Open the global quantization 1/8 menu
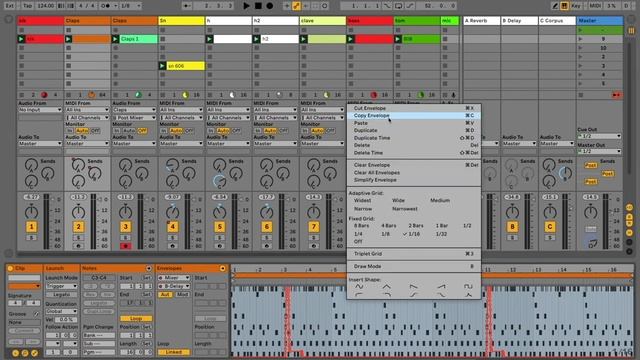640x360 pixels. (131, 6)
